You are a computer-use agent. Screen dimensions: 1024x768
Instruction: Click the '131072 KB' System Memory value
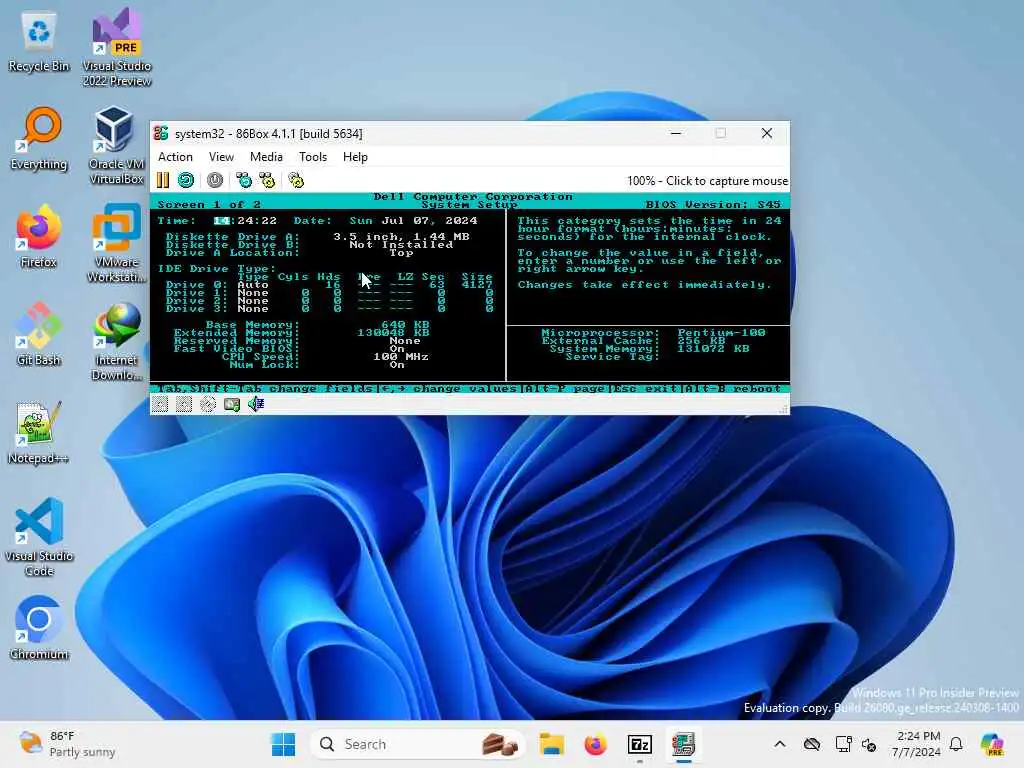[x=713, y=349]
